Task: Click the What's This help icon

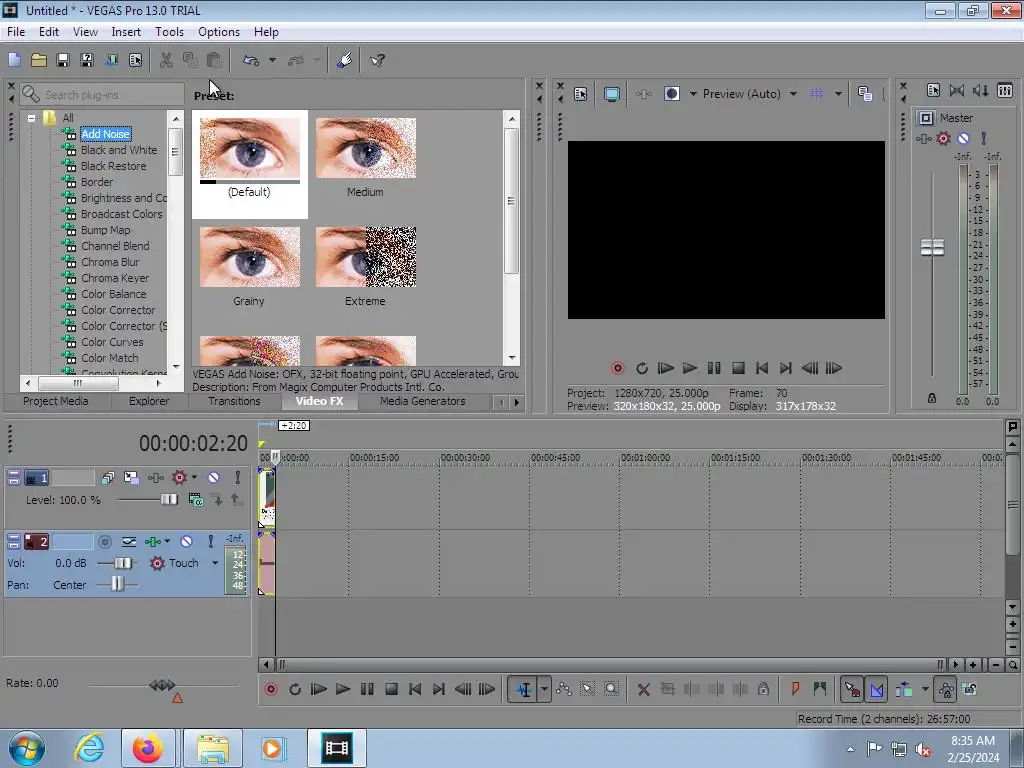Action: point(377,61)
